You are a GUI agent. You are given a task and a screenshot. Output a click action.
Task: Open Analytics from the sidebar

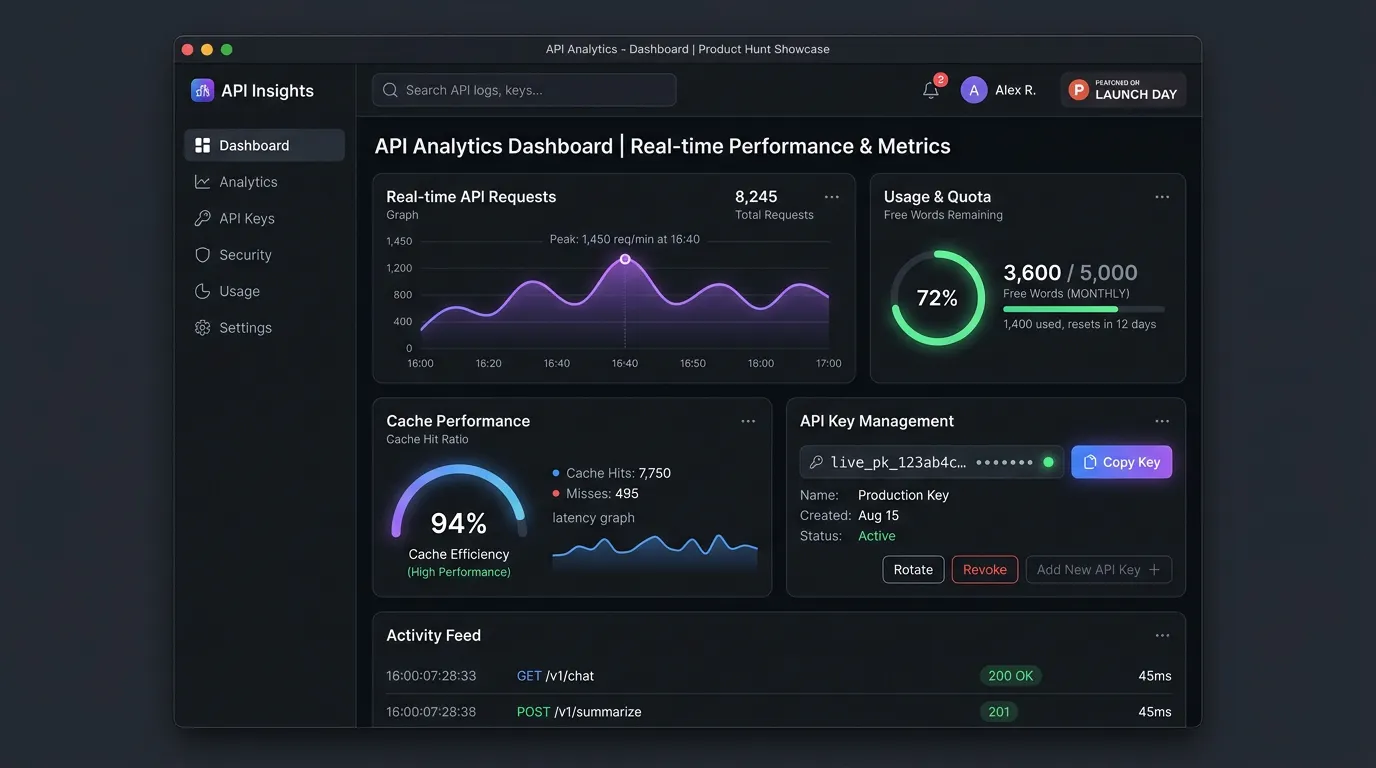pyautogui.click(x=264, y=182)
